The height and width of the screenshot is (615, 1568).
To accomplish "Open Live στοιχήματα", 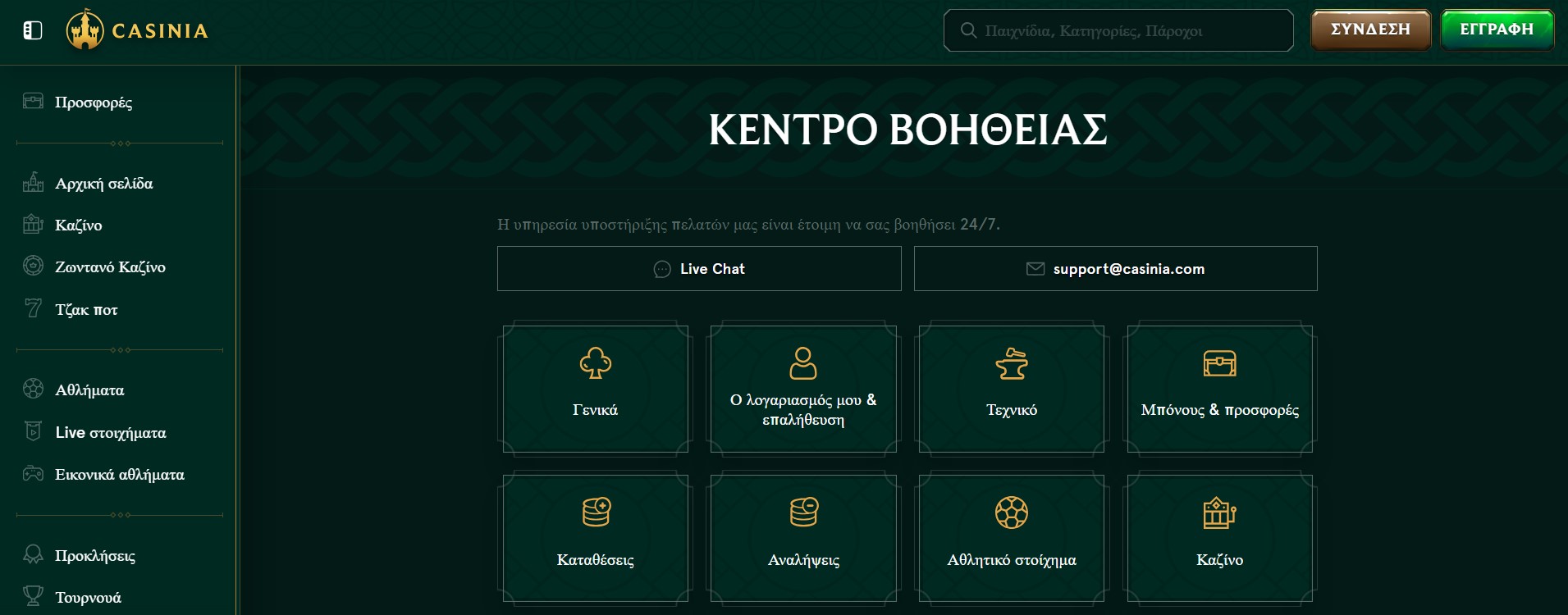I will (111, 433).
